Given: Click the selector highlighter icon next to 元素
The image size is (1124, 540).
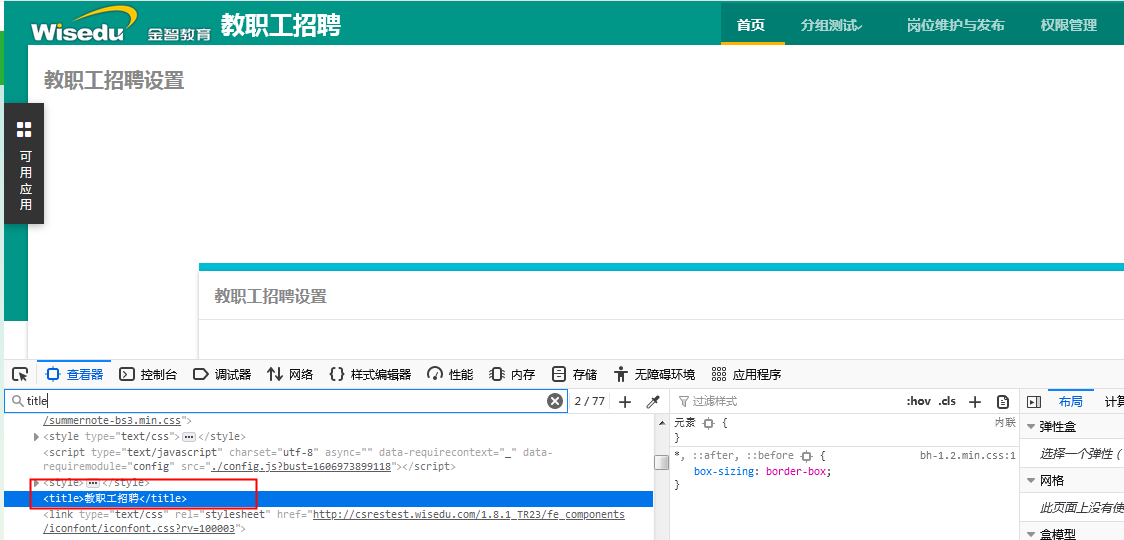Looking at the screenshot, I should pos(708,423).
